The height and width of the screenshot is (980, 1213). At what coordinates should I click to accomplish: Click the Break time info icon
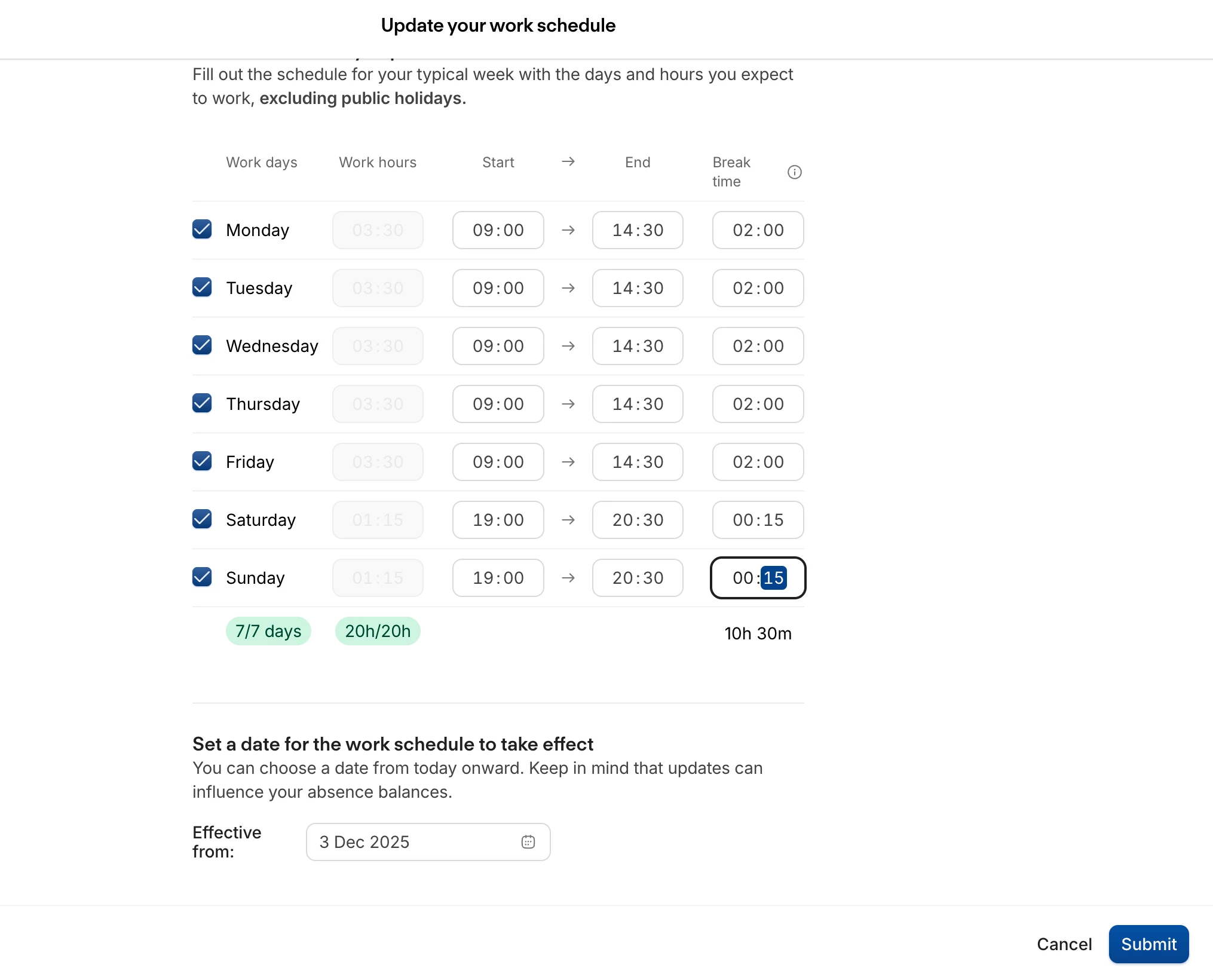(794, 172)
